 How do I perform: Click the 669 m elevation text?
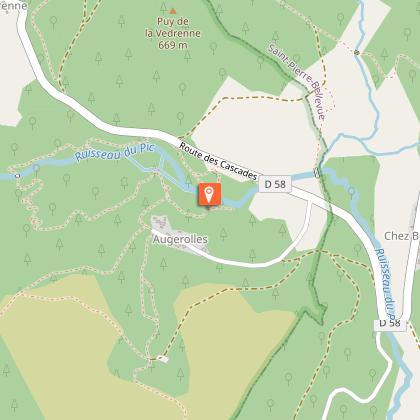[173, 45]
